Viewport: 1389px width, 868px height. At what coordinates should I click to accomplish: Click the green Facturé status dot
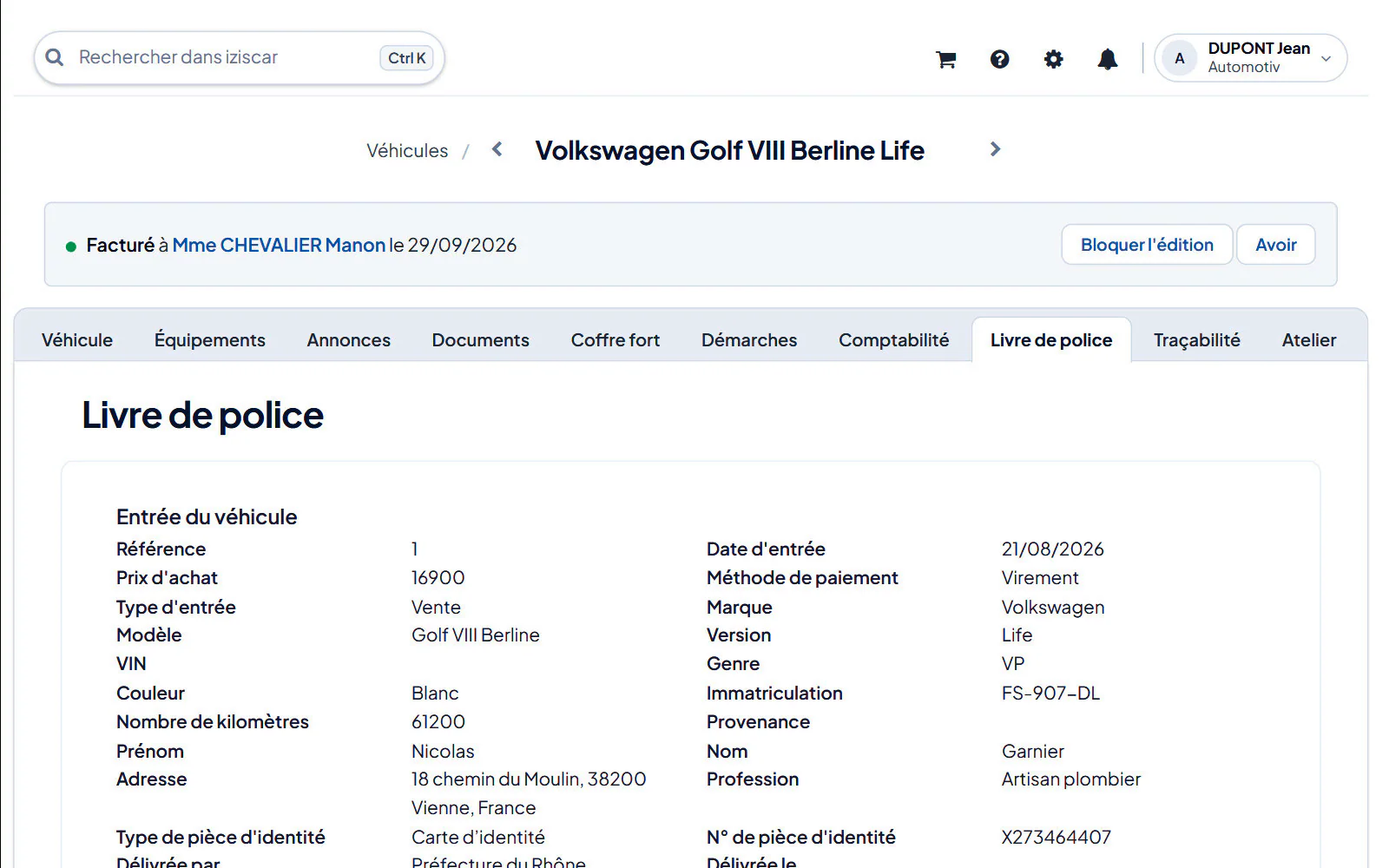pyautogui.click(x=71, y=247)
